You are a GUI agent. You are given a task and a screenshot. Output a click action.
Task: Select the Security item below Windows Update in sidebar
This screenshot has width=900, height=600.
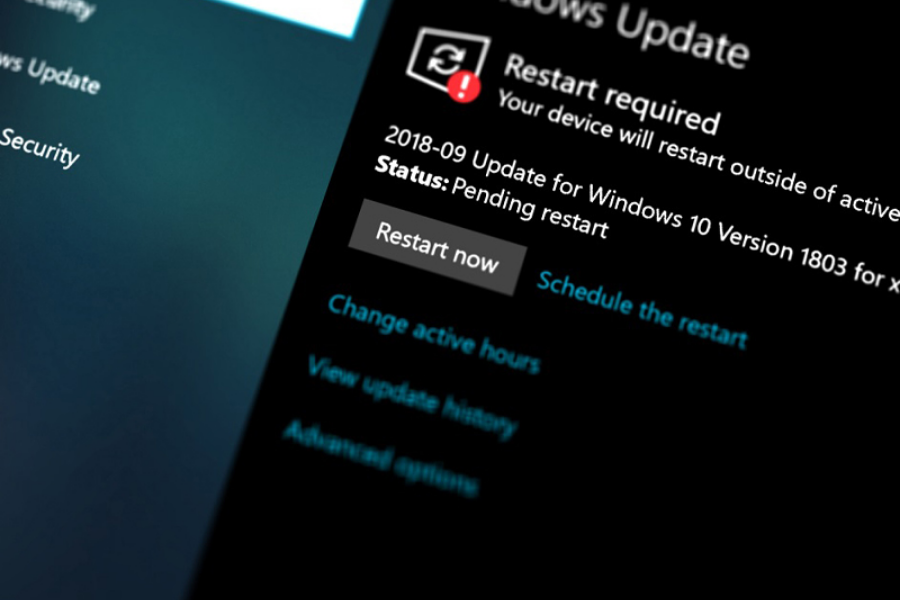pyautogui.click(x=38, y=147)
